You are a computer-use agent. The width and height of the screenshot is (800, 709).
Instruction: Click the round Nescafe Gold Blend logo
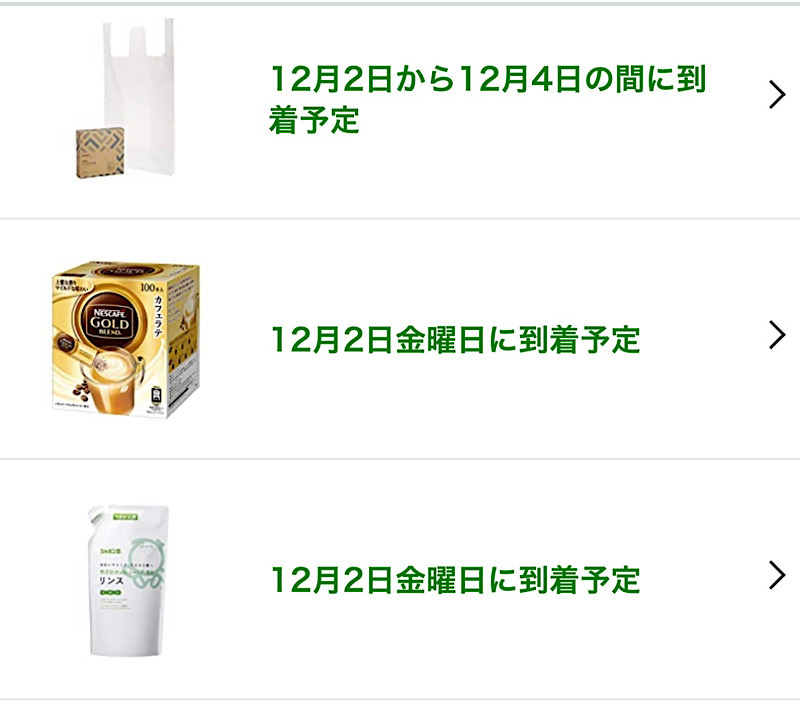(x=109, y=319)
